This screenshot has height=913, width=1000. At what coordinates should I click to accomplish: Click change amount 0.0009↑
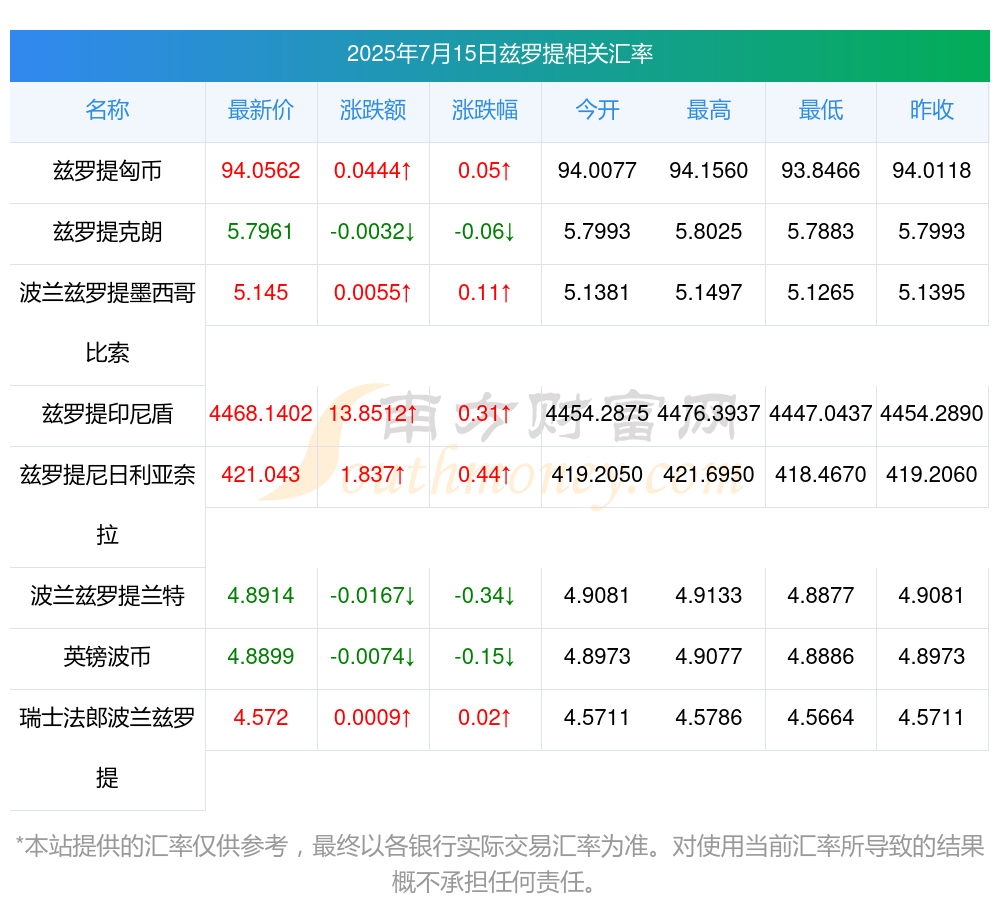pyautogui.click(x=372, y=717)
